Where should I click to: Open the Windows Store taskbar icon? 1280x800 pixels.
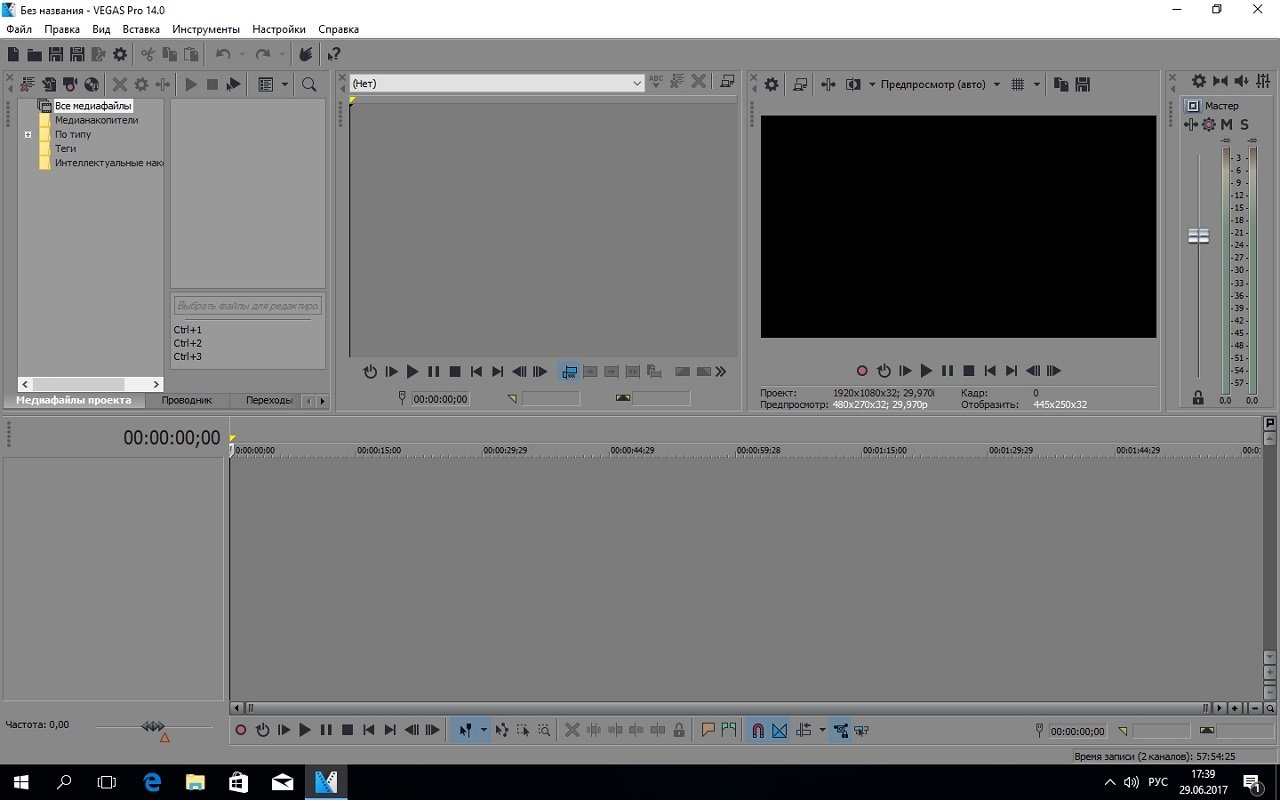pyautogui.click(x=239, y=782)
